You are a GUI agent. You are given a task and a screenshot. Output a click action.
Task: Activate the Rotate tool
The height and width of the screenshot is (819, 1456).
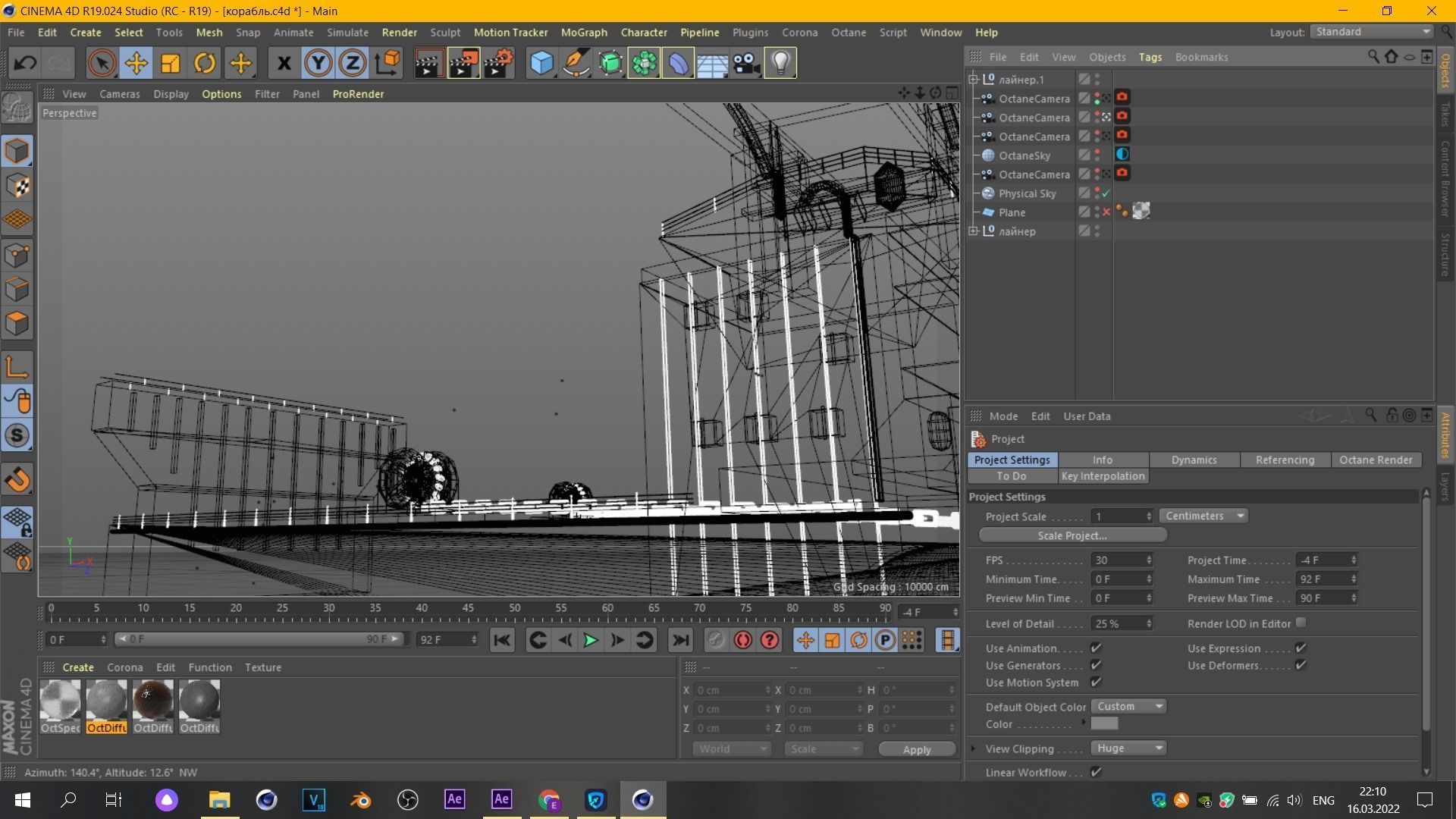tap(205, 63)
